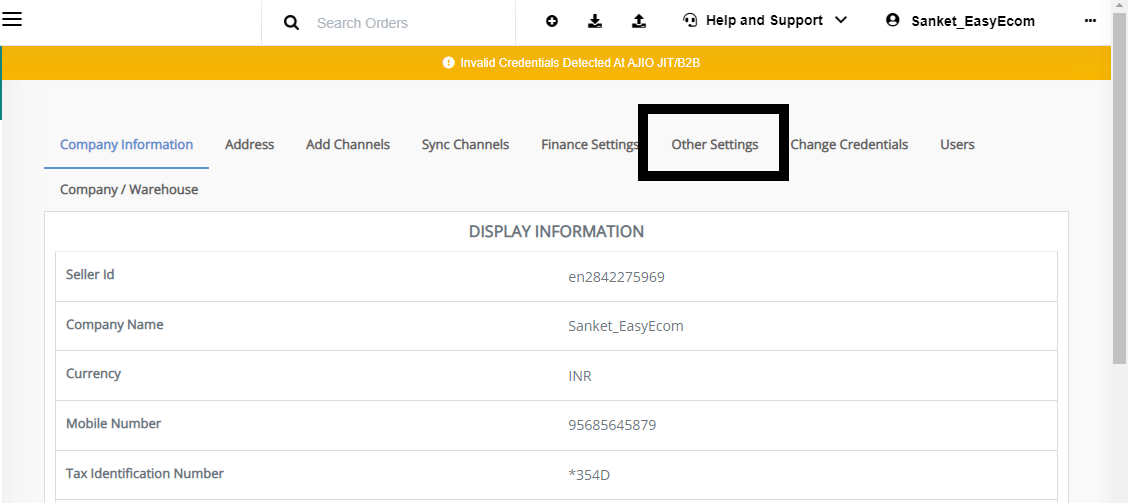
Task: Open the Address tab
Action: click(x=250, y=145)
